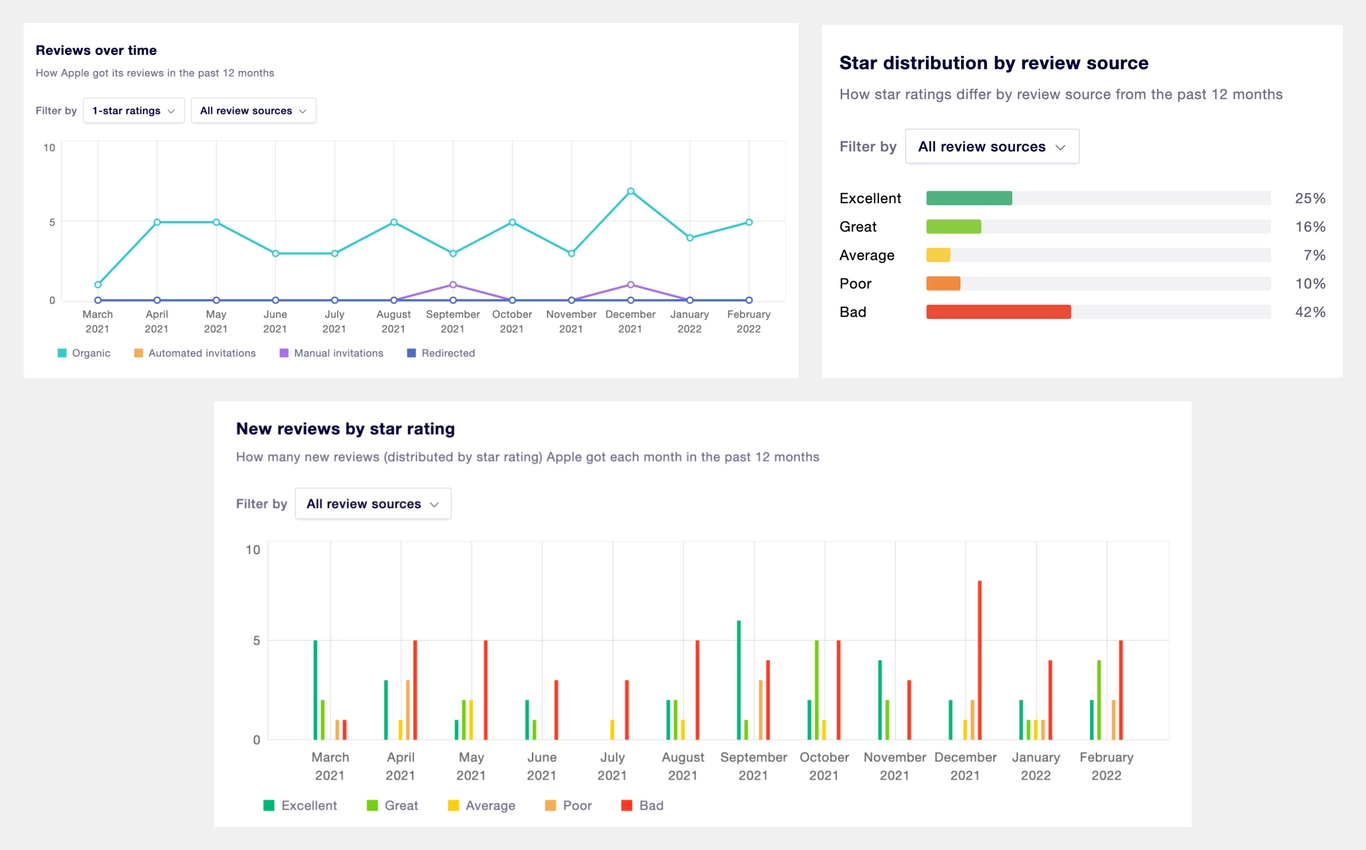The height and width of the screenshot is (850, 1366).
Task: Click the tall red Bad bar for December 2021
Action: point(980,660)
